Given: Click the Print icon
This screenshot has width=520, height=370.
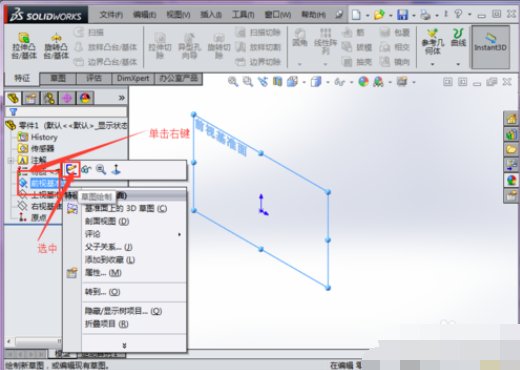Looking at the screenshot, I should (425, 15).
